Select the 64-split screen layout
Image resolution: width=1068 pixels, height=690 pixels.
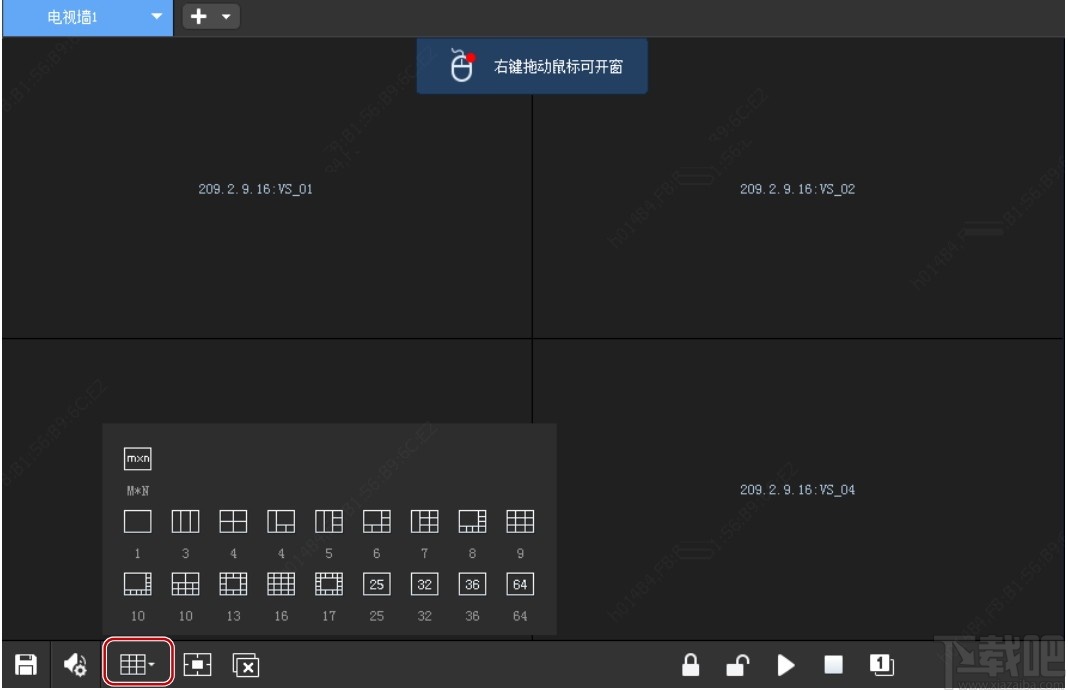pyautogui.click(x=519, y=584)
